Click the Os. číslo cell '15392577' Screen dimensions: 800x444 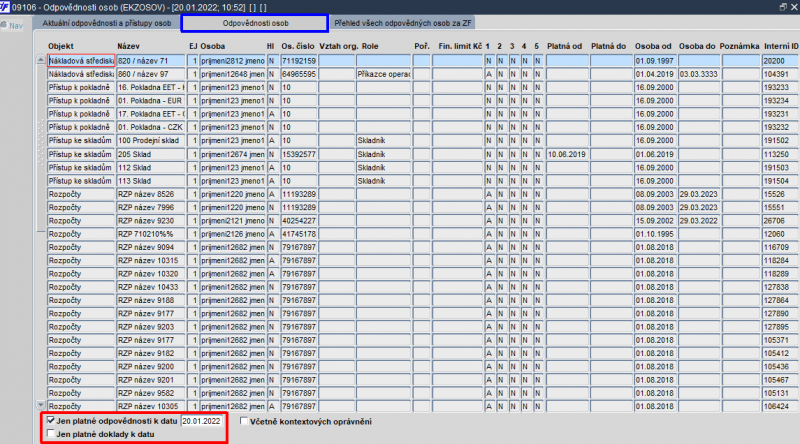(x=298, y=154)
